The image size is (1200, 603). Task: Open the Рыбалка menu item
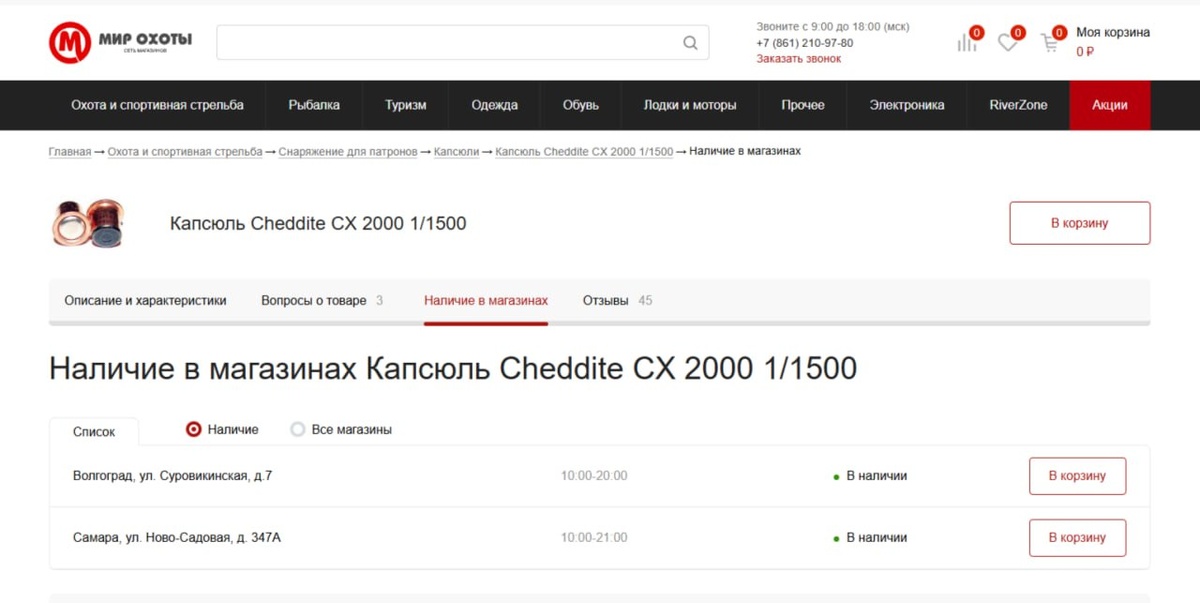coord(314,105)
